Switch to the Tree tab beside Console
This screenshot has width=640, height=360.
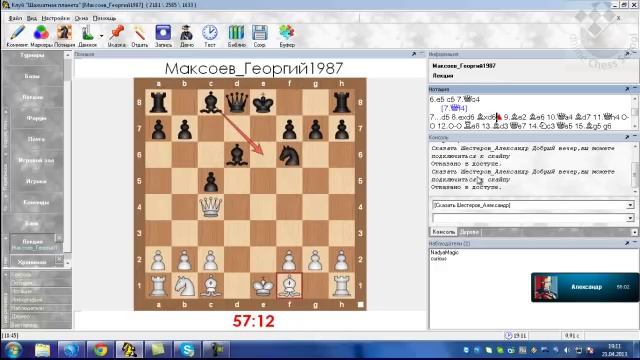pos(469,232)
